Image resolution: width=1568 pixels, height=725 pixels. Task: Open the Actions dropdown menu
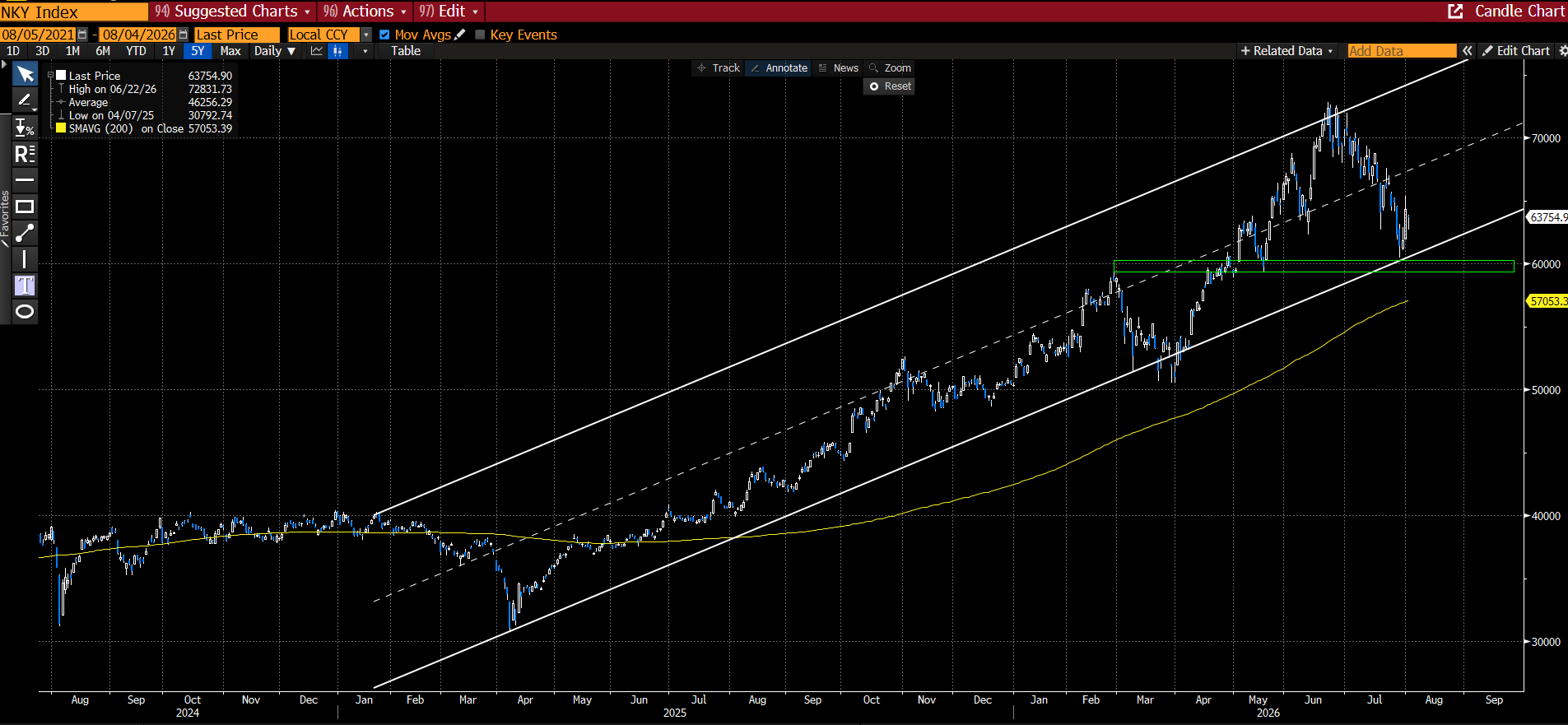coord(365,12)
